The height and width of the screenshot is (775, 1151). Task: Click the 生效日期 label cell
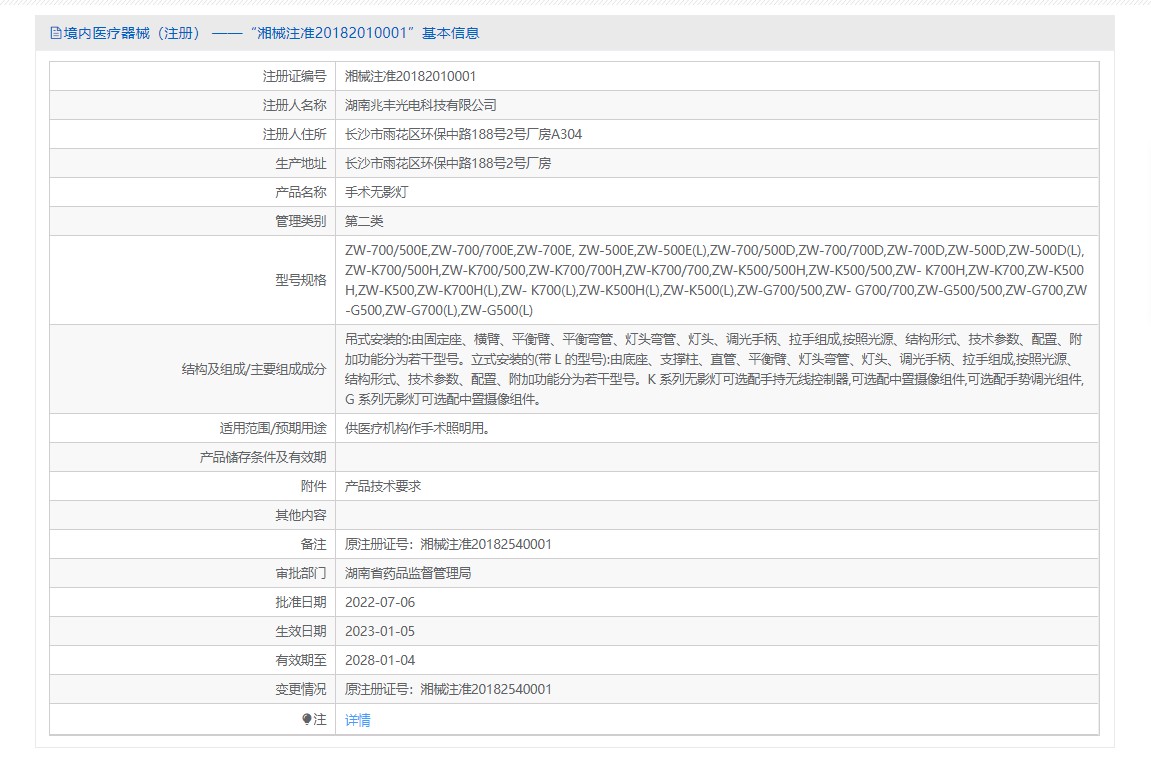192,631
